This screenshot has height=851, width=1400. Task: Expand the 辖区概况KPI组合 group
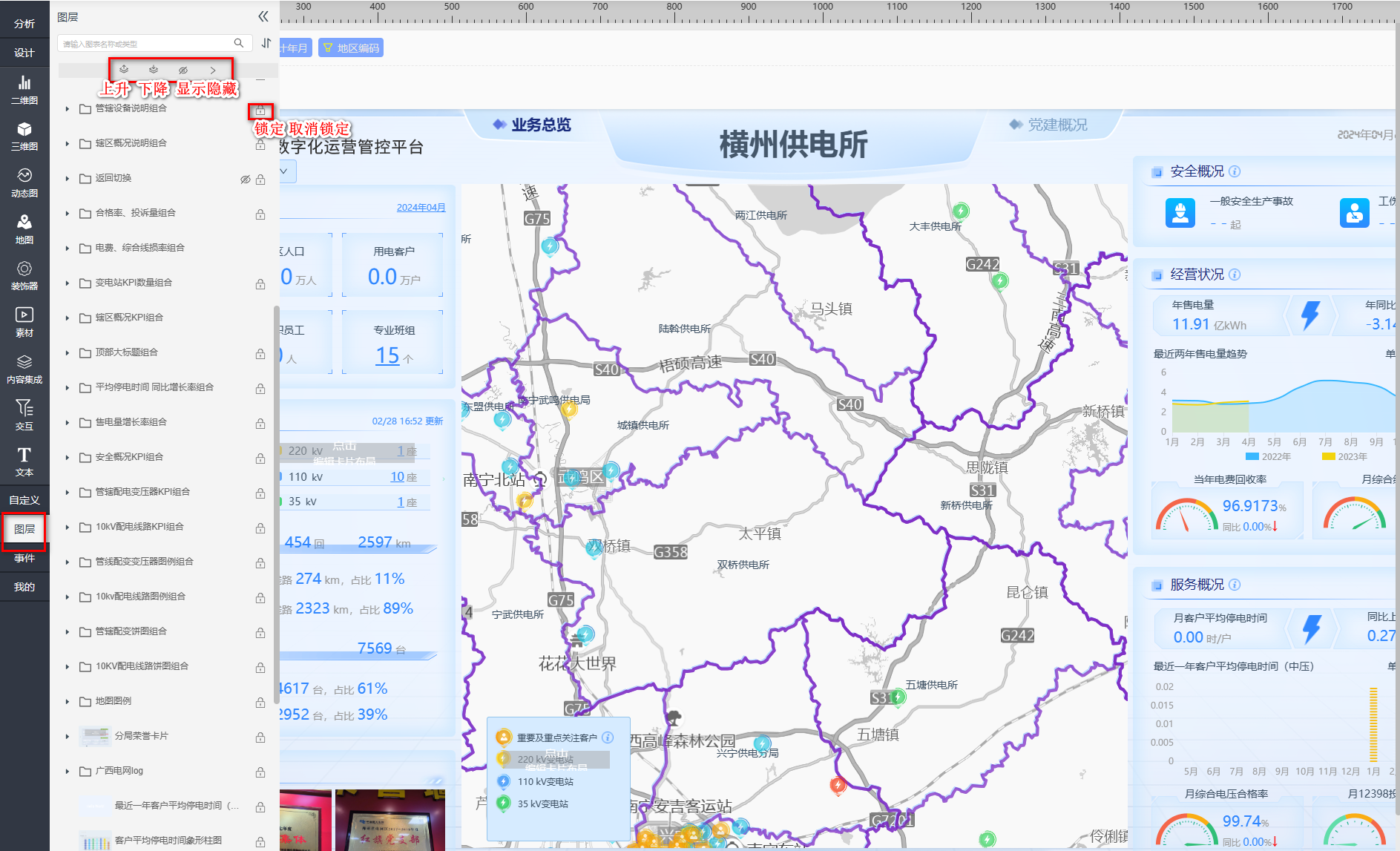coord(67,318)
